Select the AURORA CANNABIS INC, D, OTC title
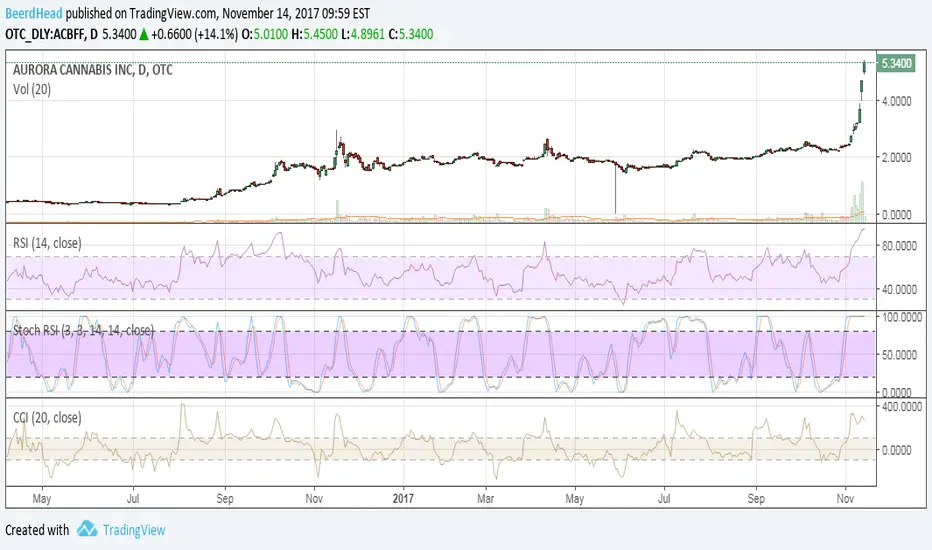932x550 pixels. click(x=93, y=70)
